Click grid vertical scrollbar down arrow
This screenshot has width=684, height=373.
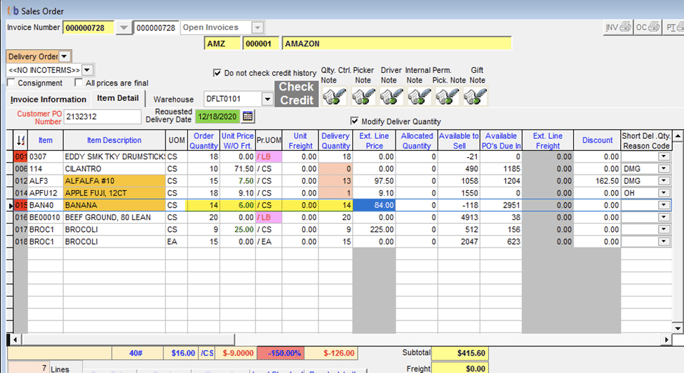click(x=677, y=328)
